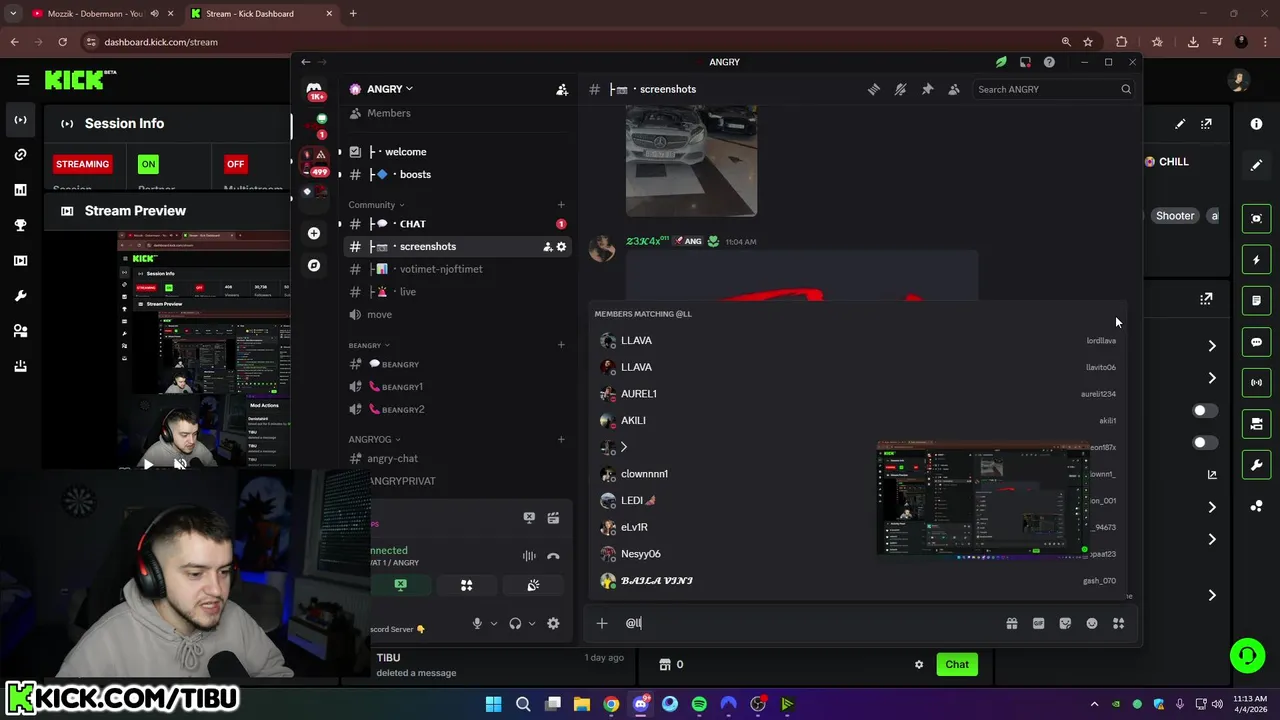Toggle the Multistream OFF indicator
This screenshot has width=1280, height=720.
point(235,164)
